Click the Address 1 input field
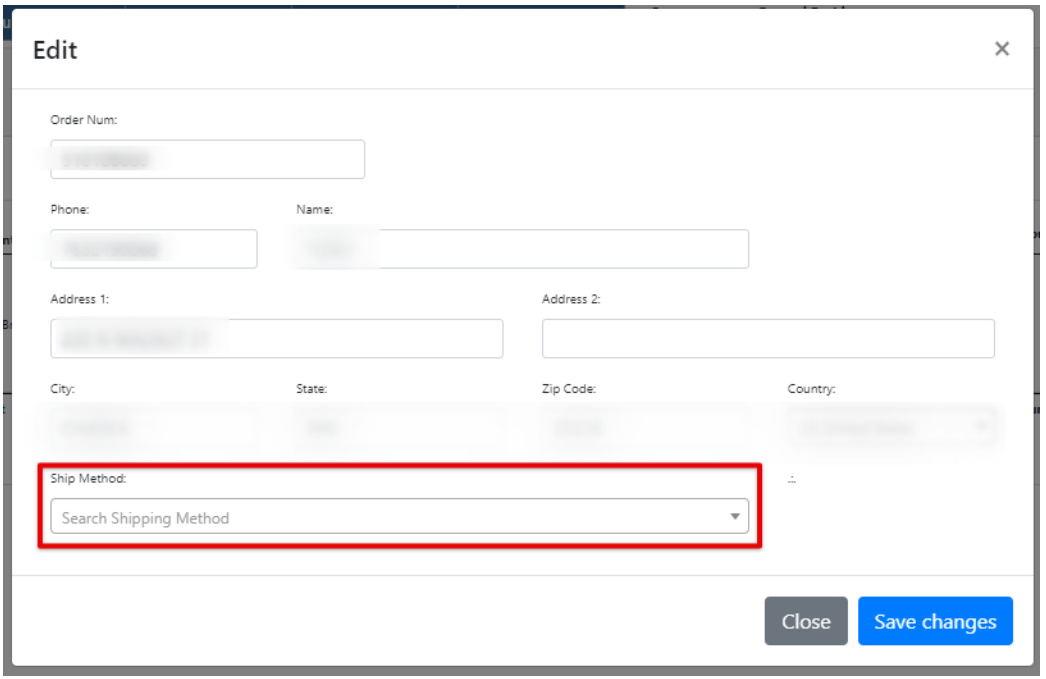Image resolution: width=1046 pixels, height=679 pixels. coord(277,338)
